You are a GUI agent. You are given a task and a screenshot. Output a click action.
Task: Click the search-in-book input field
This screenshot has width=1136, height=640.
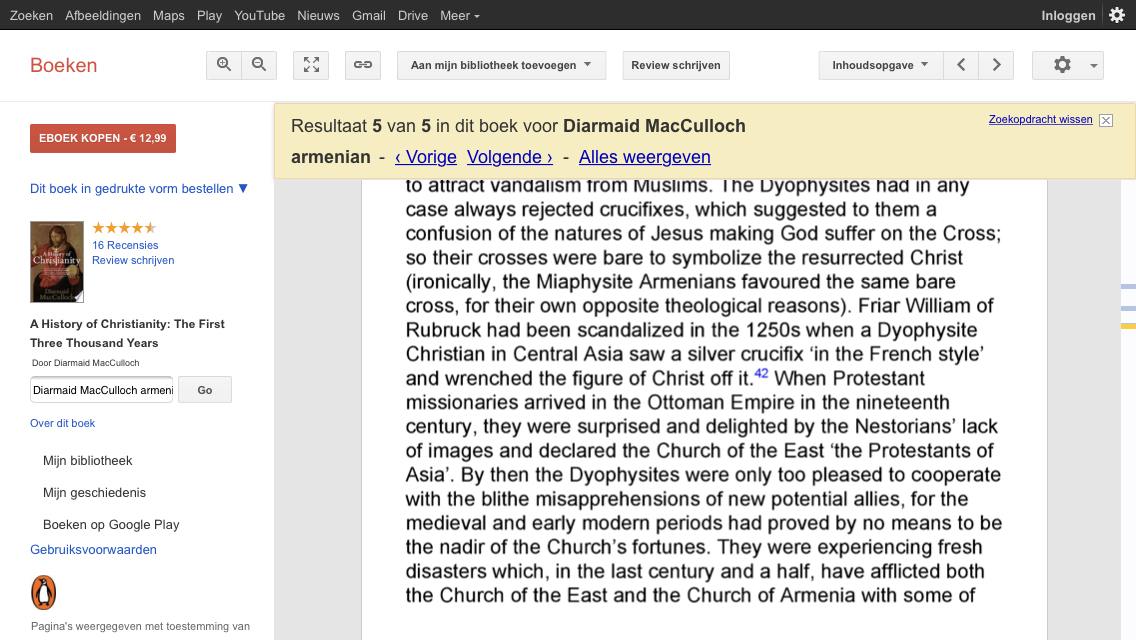click(x=101, y=390)
